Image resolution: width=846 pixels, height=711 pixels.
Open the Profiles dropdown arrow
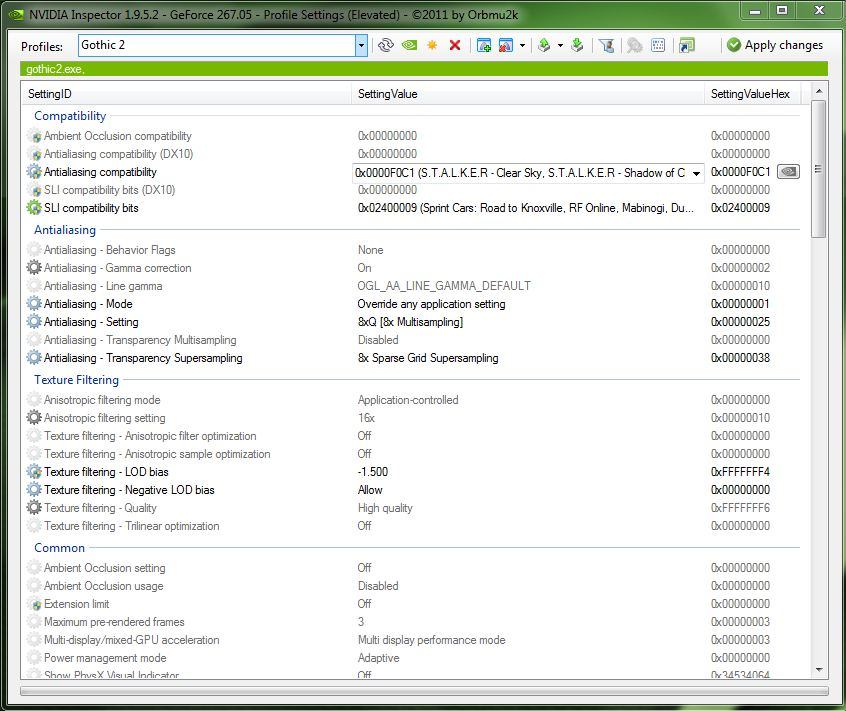coord(361,45)
